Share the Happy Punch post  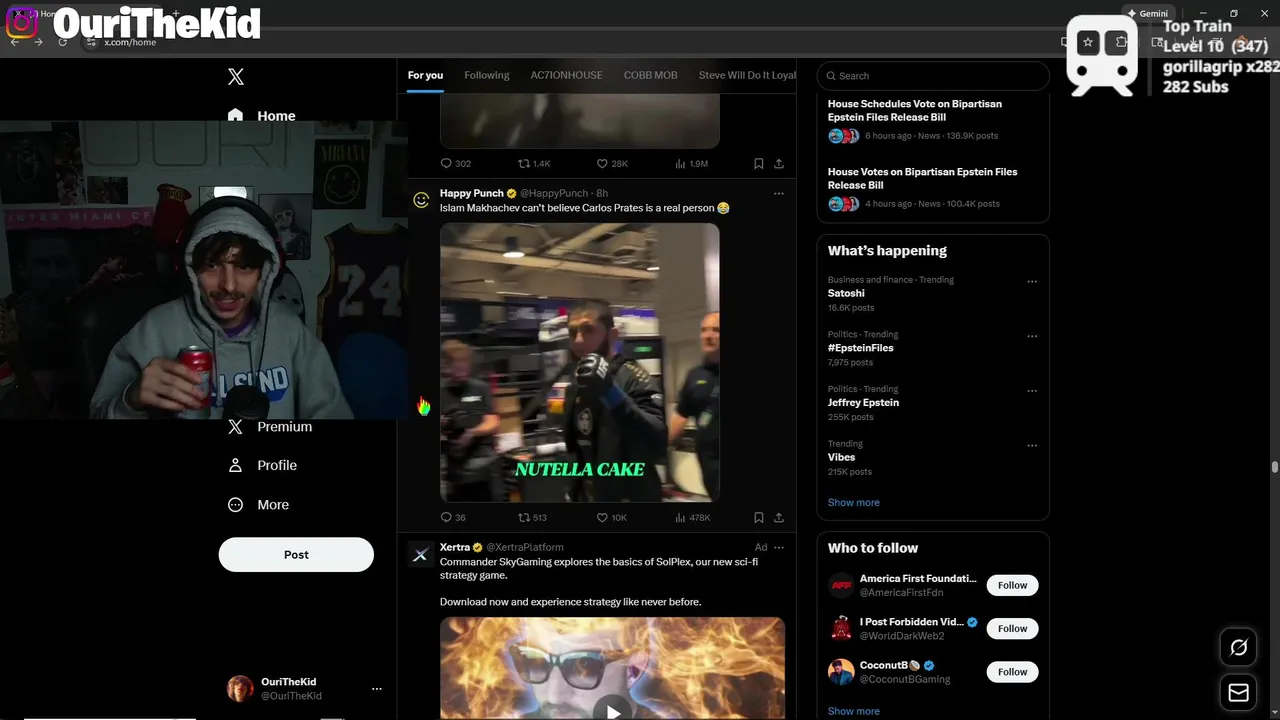point(779,517)
